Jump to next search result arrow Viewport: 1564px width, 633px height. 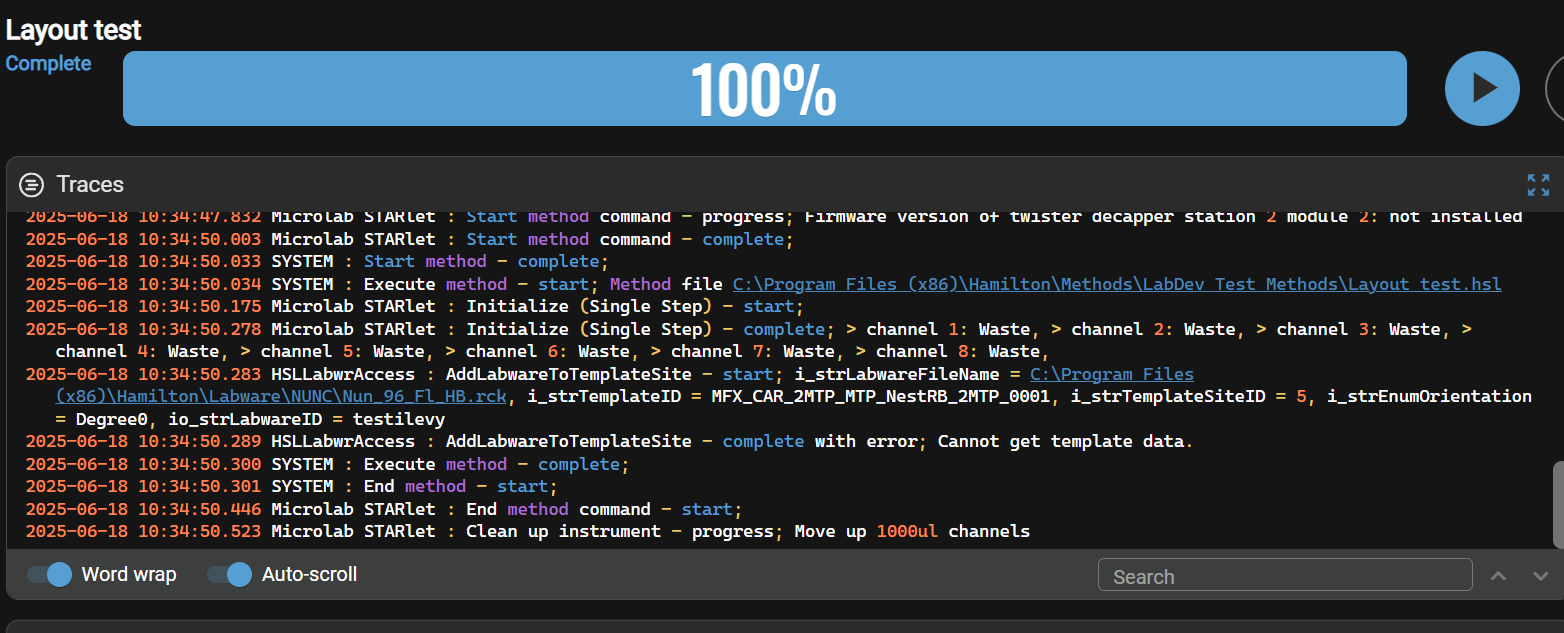1540,576
